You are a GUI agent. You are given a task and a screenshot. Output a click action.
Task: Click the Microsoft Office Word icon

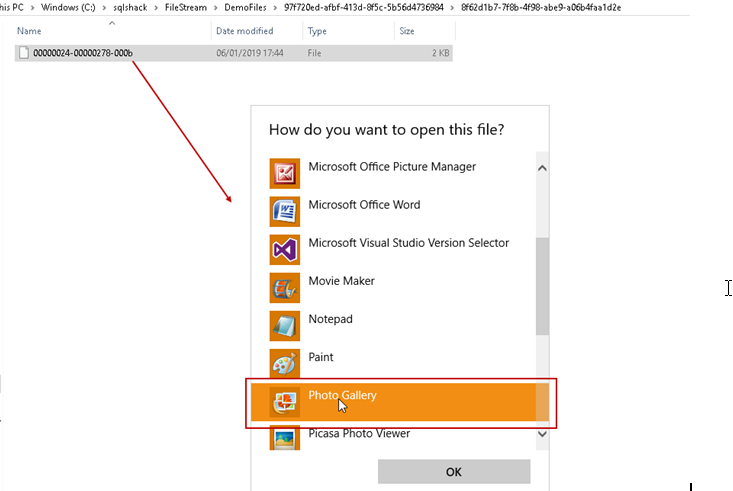[285, 211]
